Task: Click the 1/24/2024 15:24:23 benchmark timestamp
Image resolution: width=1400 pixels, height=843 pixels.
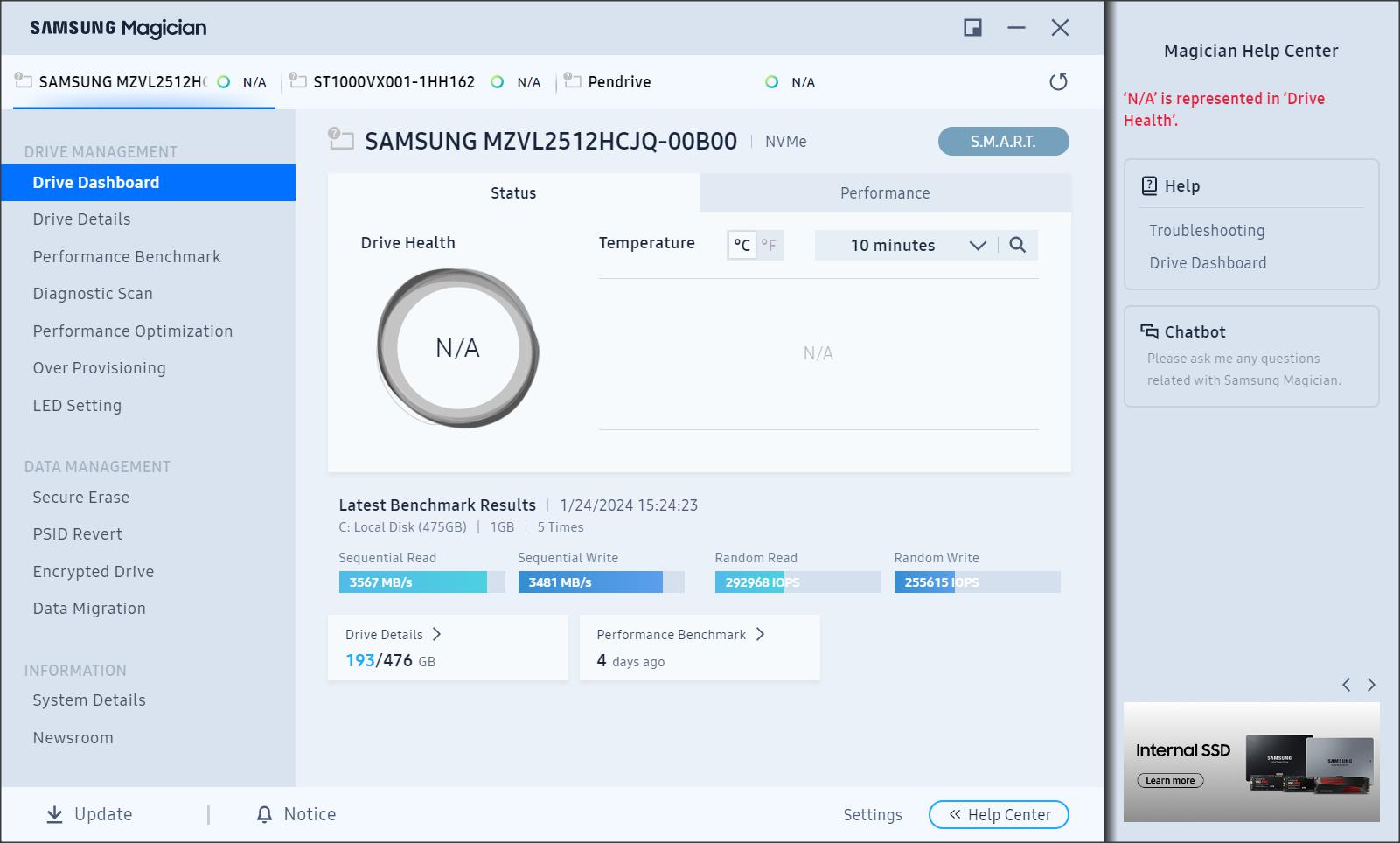Action: (629, 505)
